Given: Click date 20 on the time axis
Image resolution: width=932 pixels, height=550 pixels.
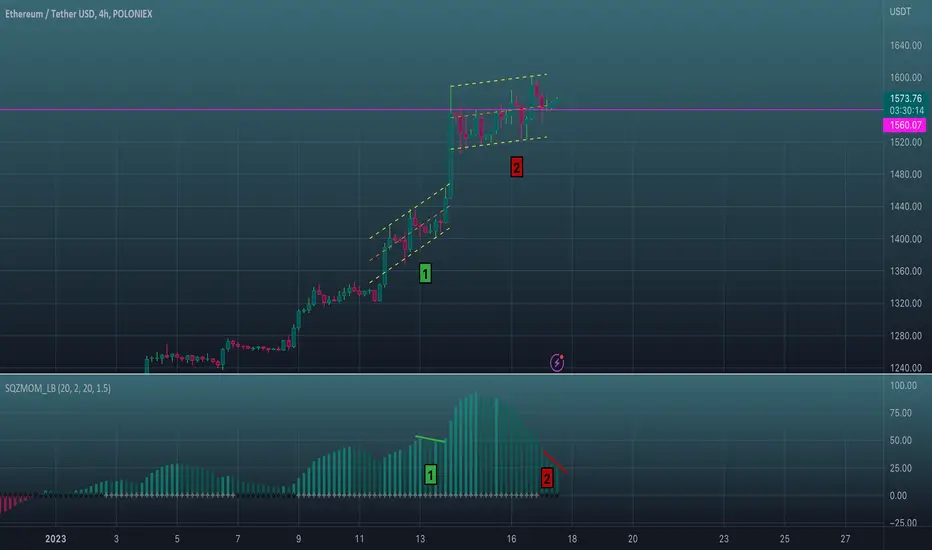Looking at the screenshot, I should 632,539.
